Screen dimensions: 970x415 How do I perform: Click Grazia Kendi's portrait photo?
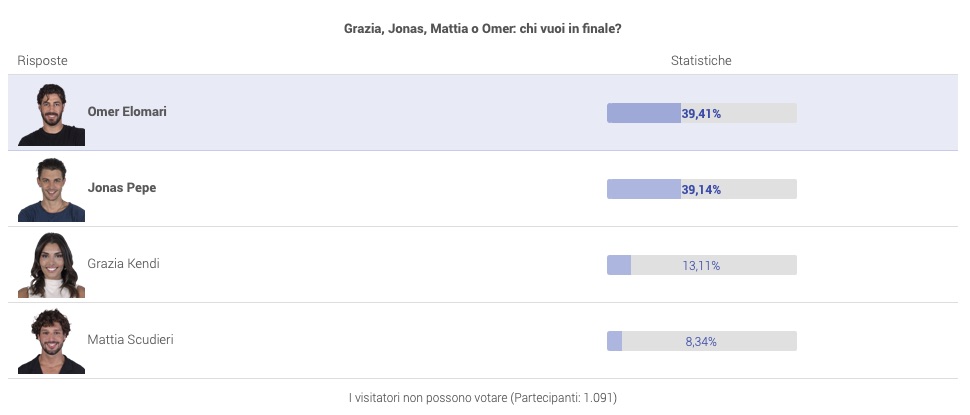coord(51,265)
